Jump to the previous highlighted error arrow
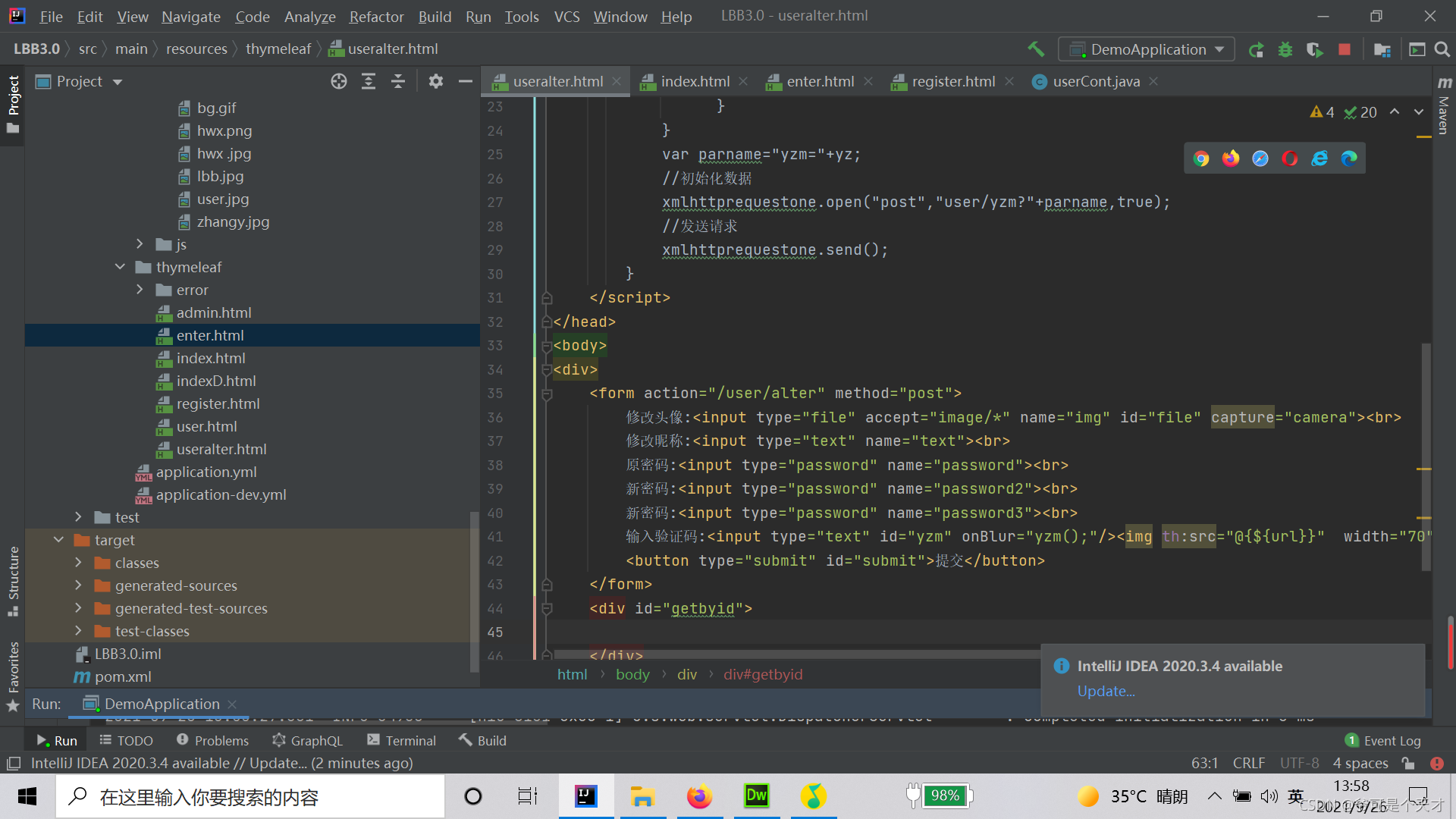 1395,112
